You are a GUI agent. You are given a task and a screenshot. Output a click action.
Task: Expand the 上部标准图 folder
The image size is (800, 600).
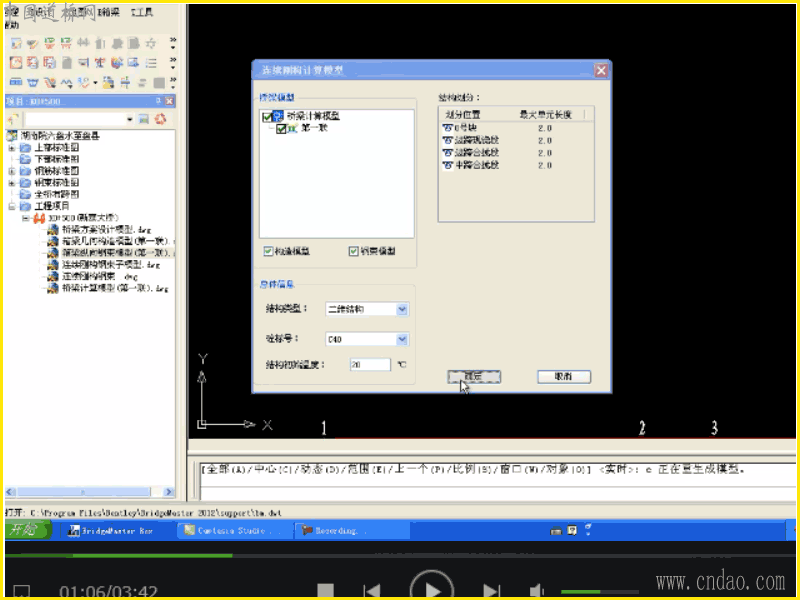12,148
